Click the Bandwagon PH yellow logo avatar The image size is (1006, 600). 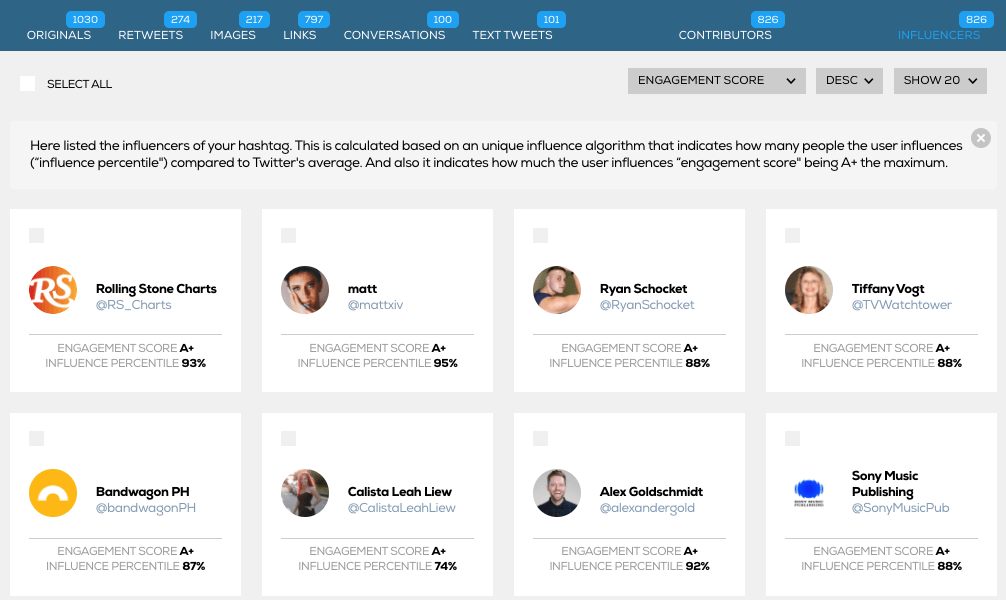[53, 493]
